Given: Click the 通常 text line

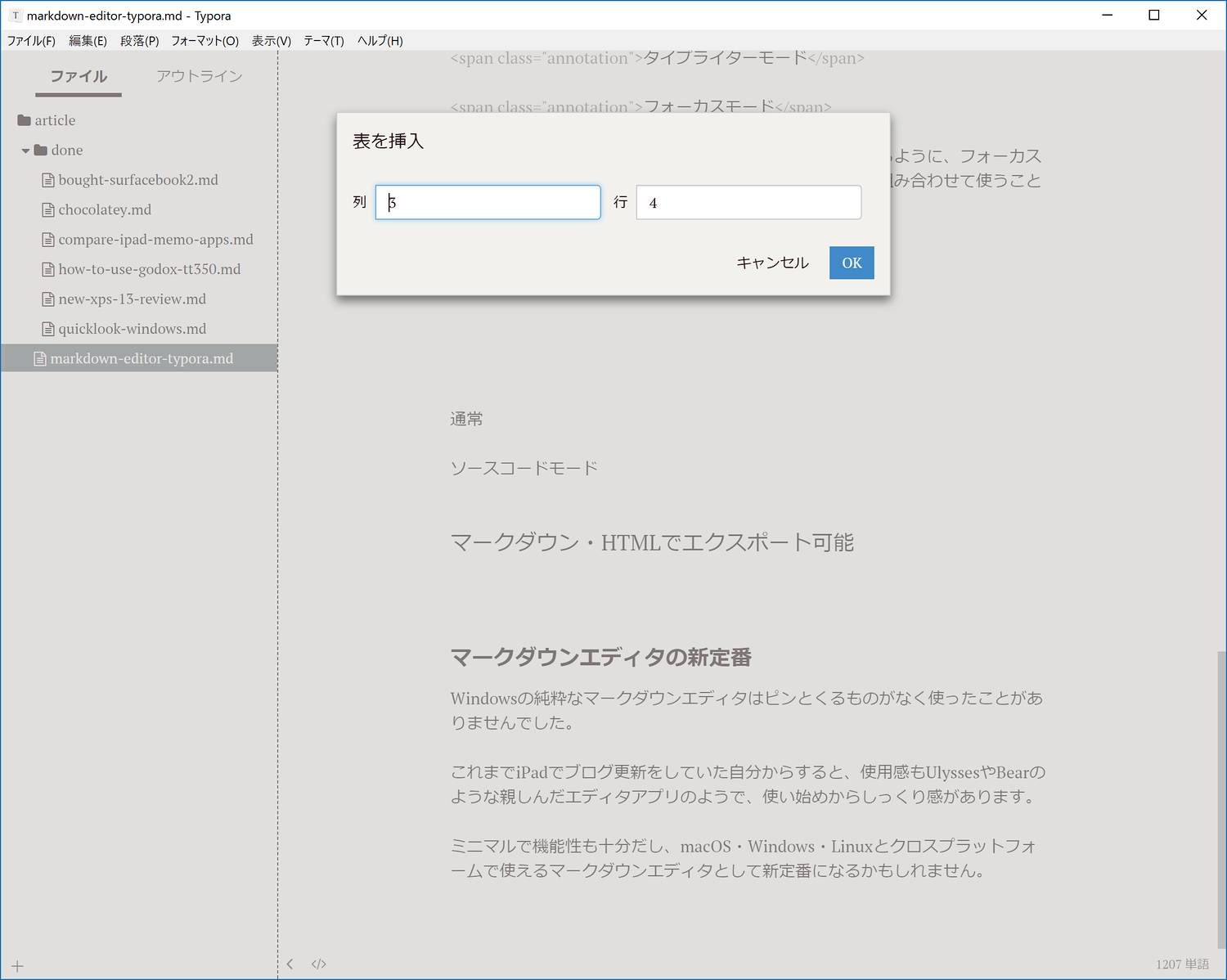Looking at the screenshot, I should coord(466,419).
